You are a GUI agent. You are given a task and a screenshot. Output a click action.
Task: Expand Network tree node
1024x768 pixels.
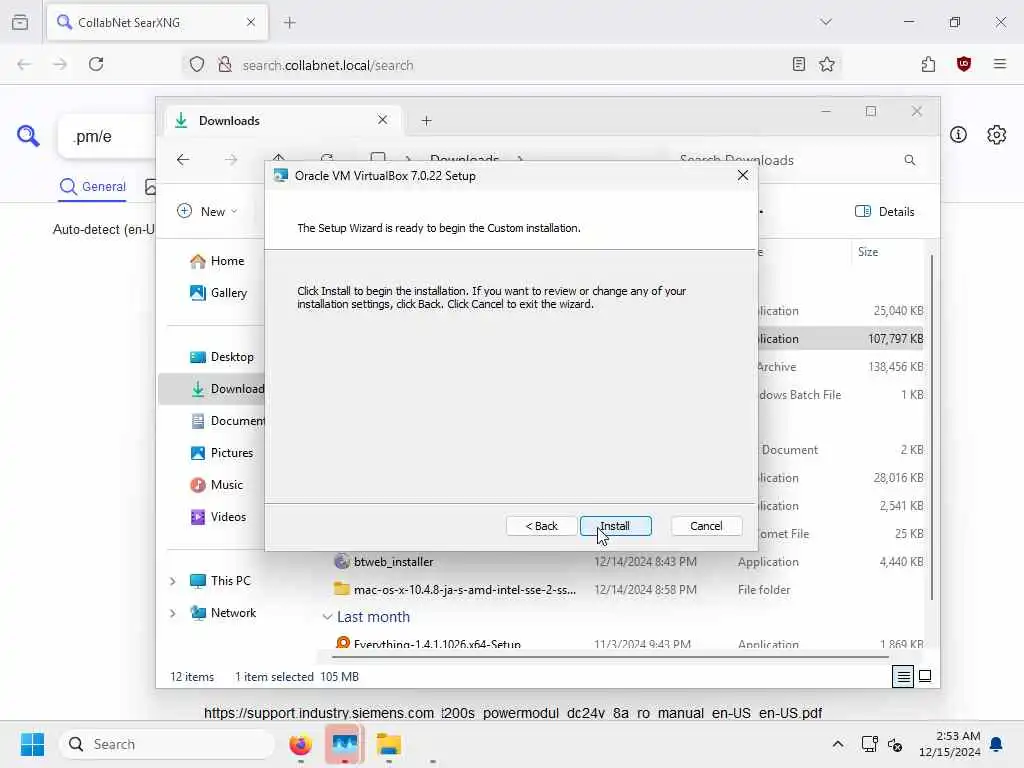pyautogui.click(x=172, y=613)
